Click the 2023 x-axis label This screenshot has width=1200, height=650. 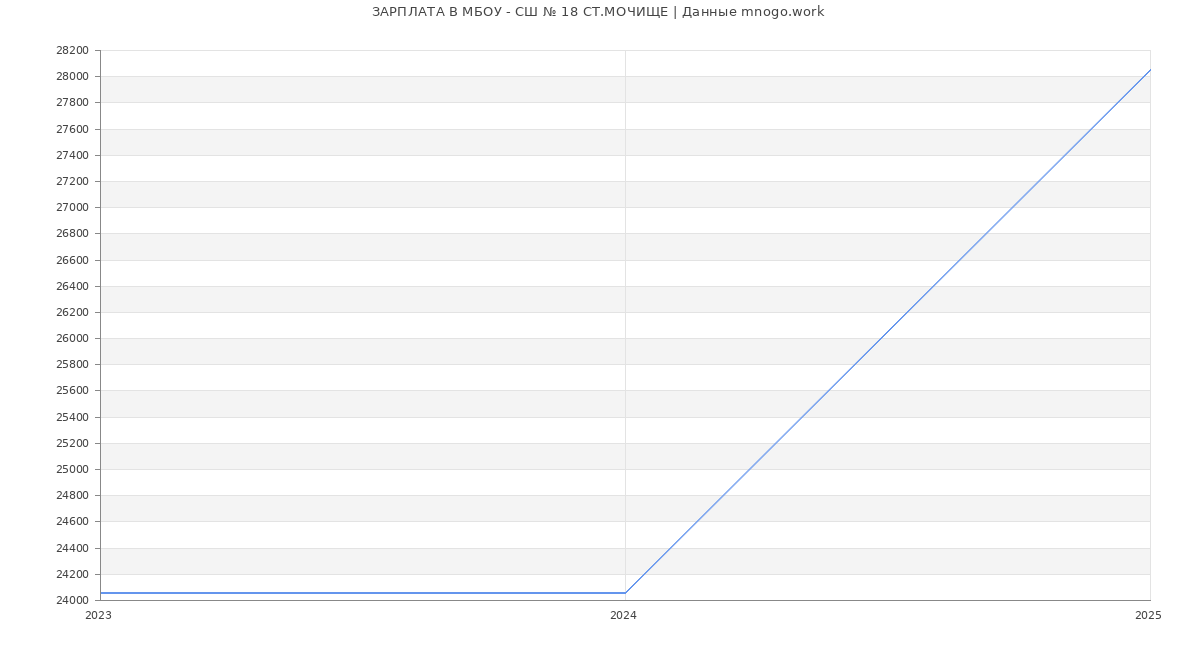click(x=98, y=616)
